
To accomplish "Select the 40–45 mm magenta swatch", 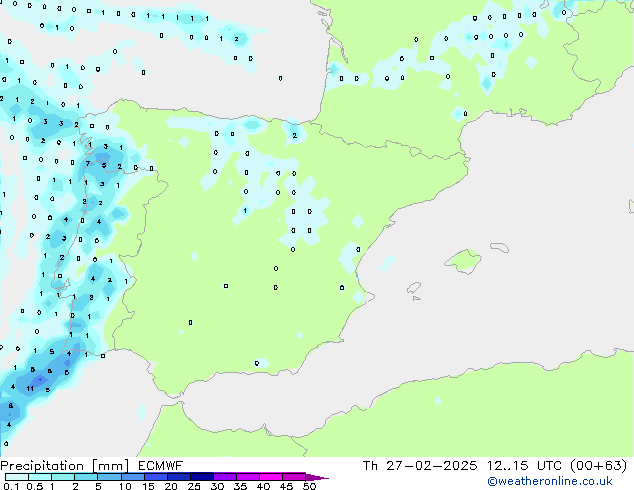I will coord(271,477).
